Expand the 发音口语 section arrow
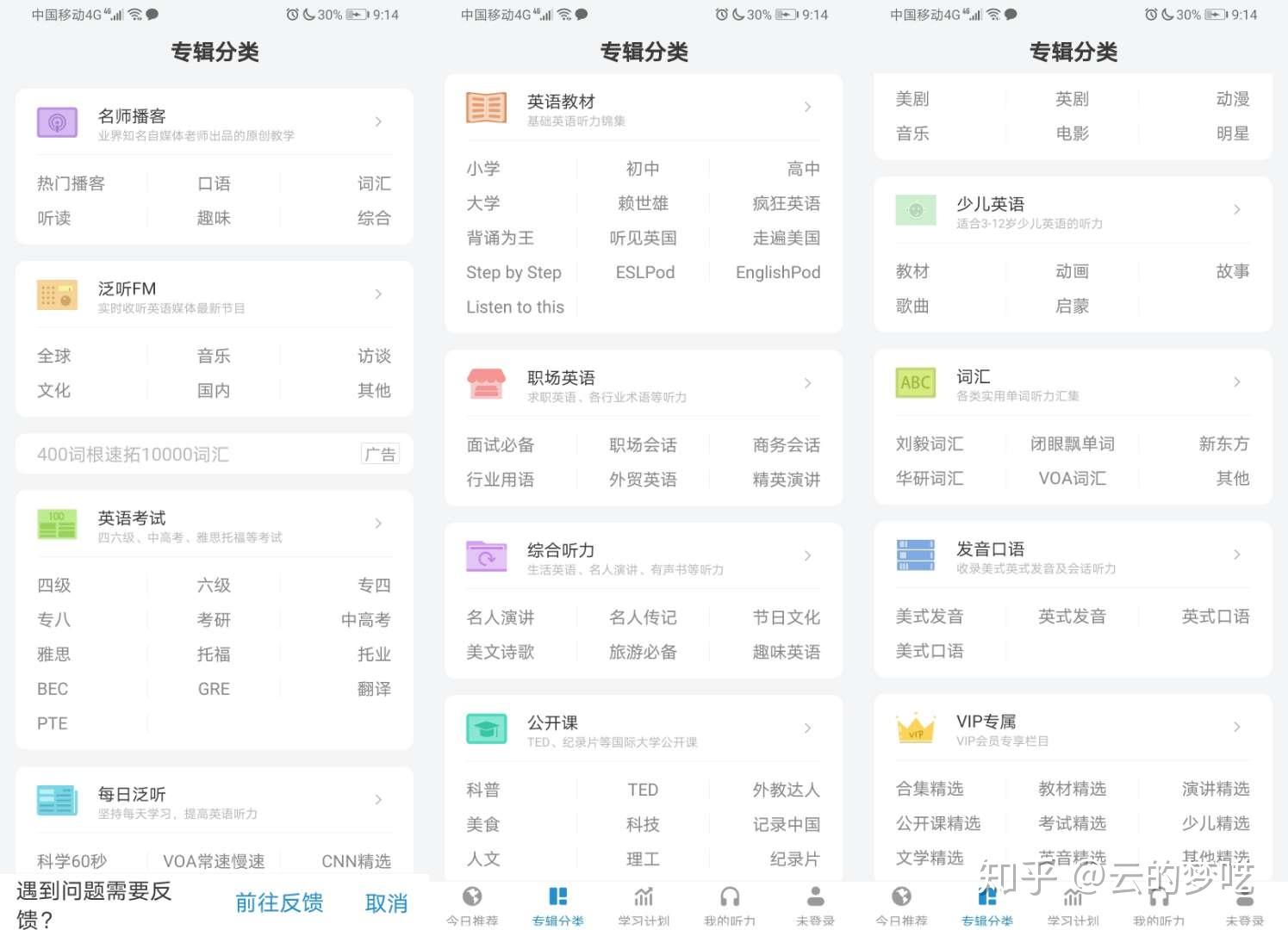The width and height of the screenshot is (1288, 930). (1237, 555)
